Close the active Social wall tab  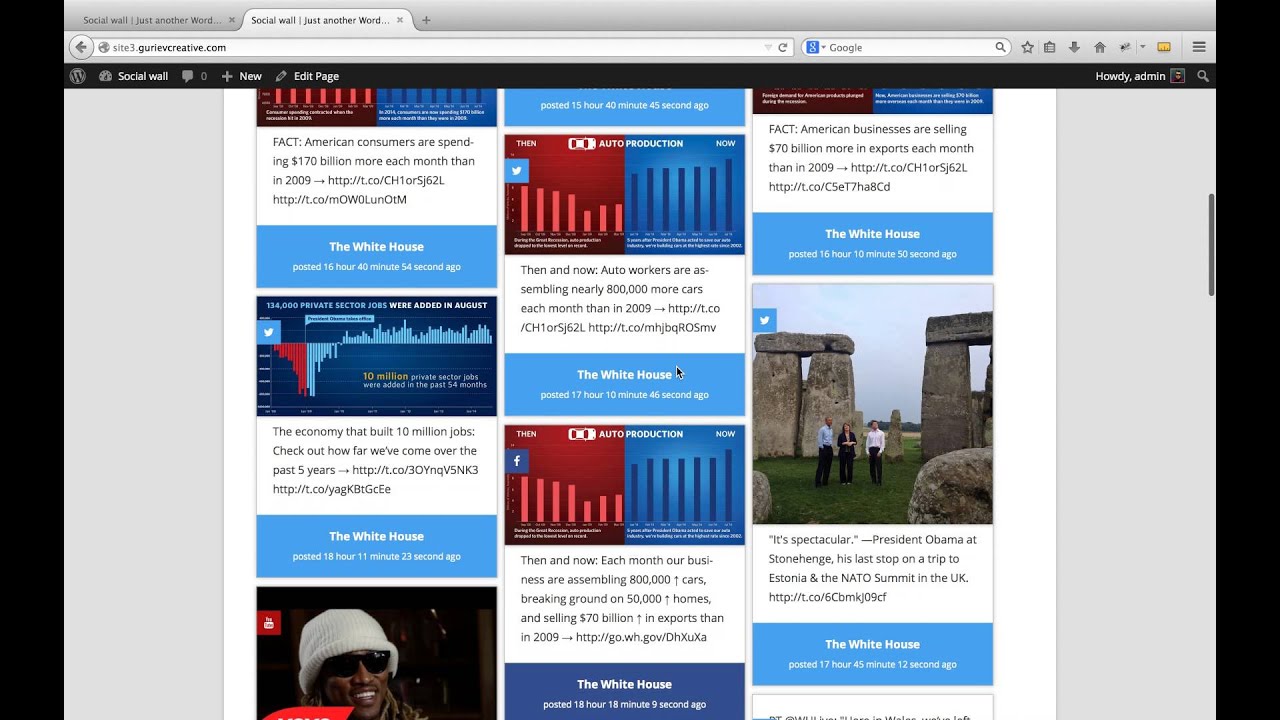[399, 20]
